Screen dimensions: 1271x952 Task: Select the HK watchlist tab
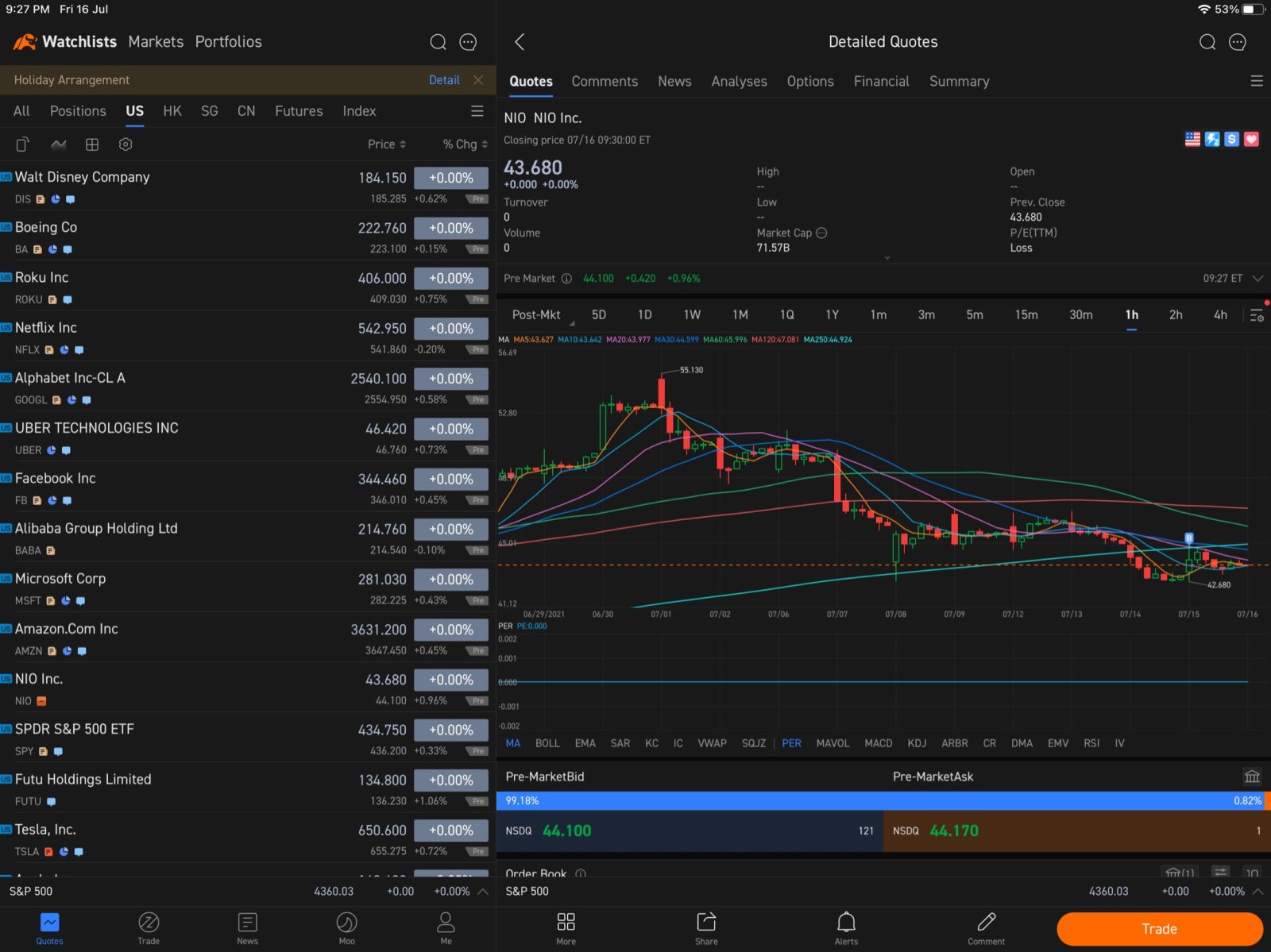coord(172,111)
